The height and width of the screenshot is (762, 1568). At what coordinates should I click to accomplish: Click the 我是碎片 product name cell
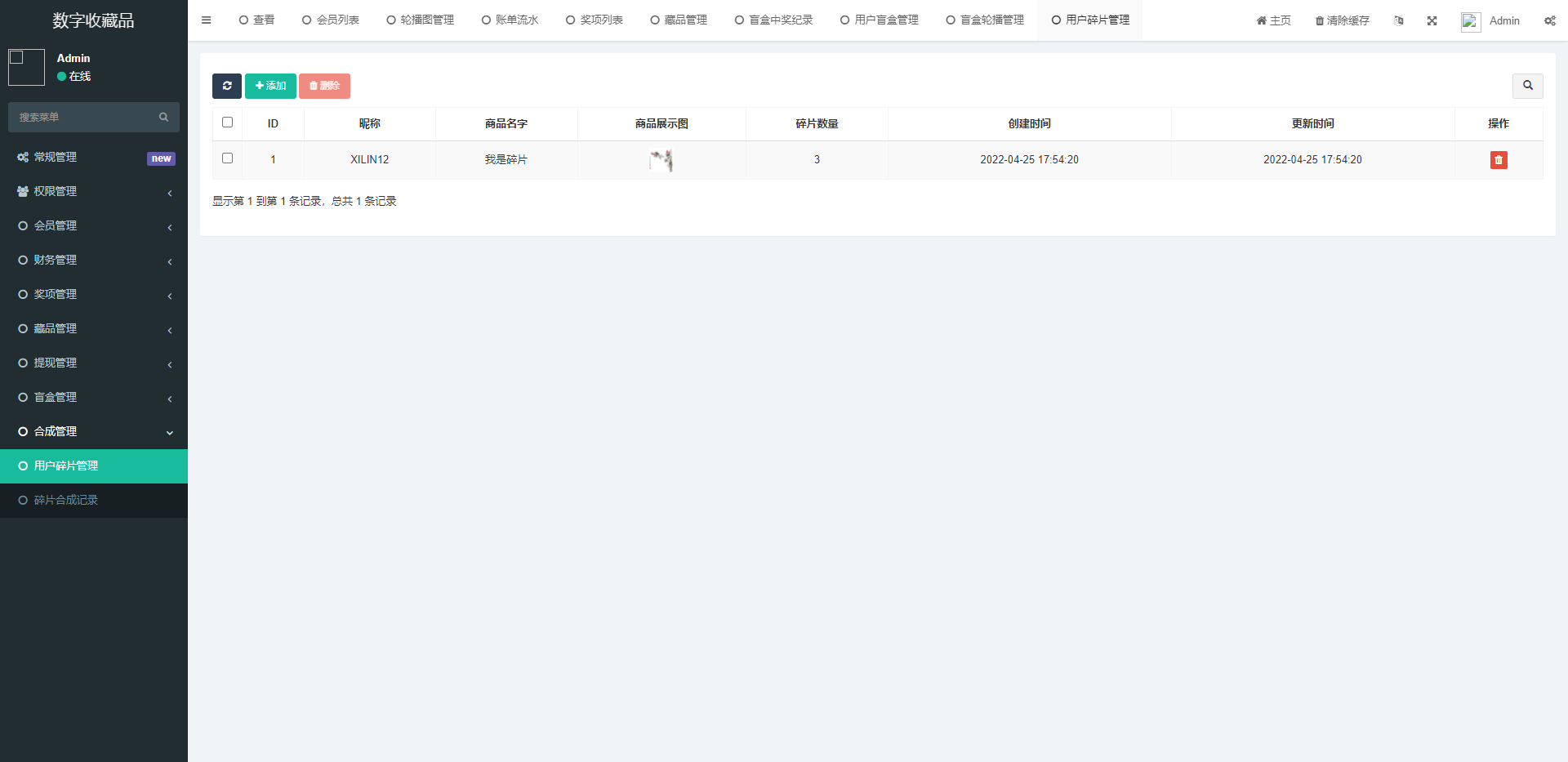[x=506, y=159]
